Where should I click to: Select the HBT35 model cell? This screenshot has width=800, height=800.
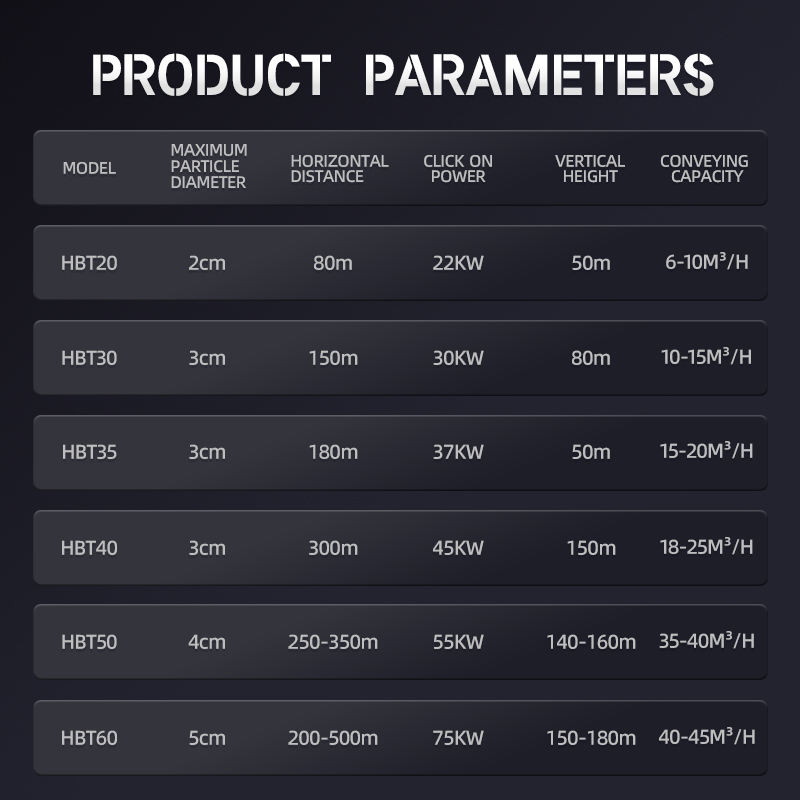pyautogui.click(x=89, y=452)
